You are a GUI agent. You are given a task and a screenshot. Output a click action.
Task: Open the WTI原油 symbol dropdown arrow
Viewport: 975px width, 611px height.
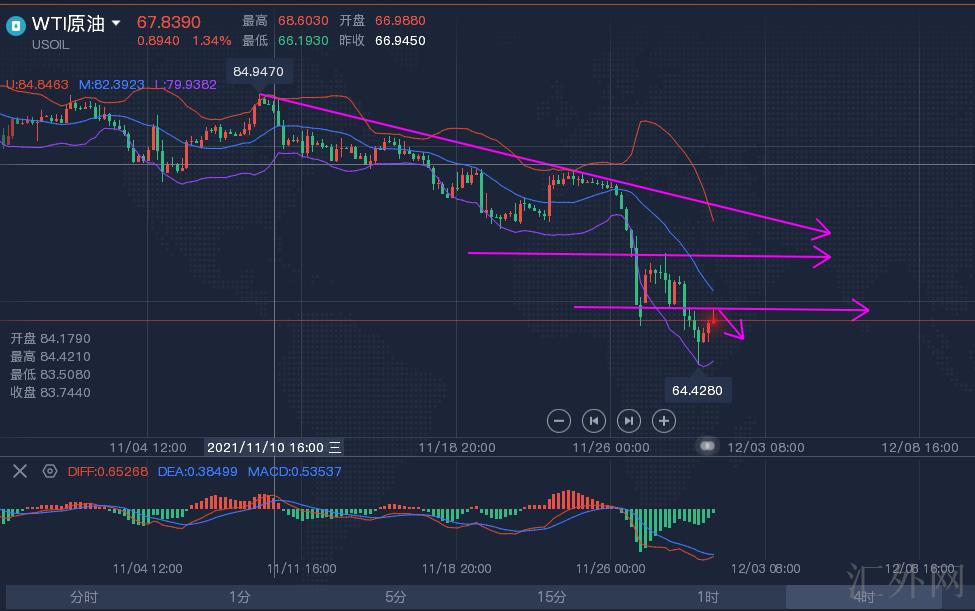pos(116,24)
